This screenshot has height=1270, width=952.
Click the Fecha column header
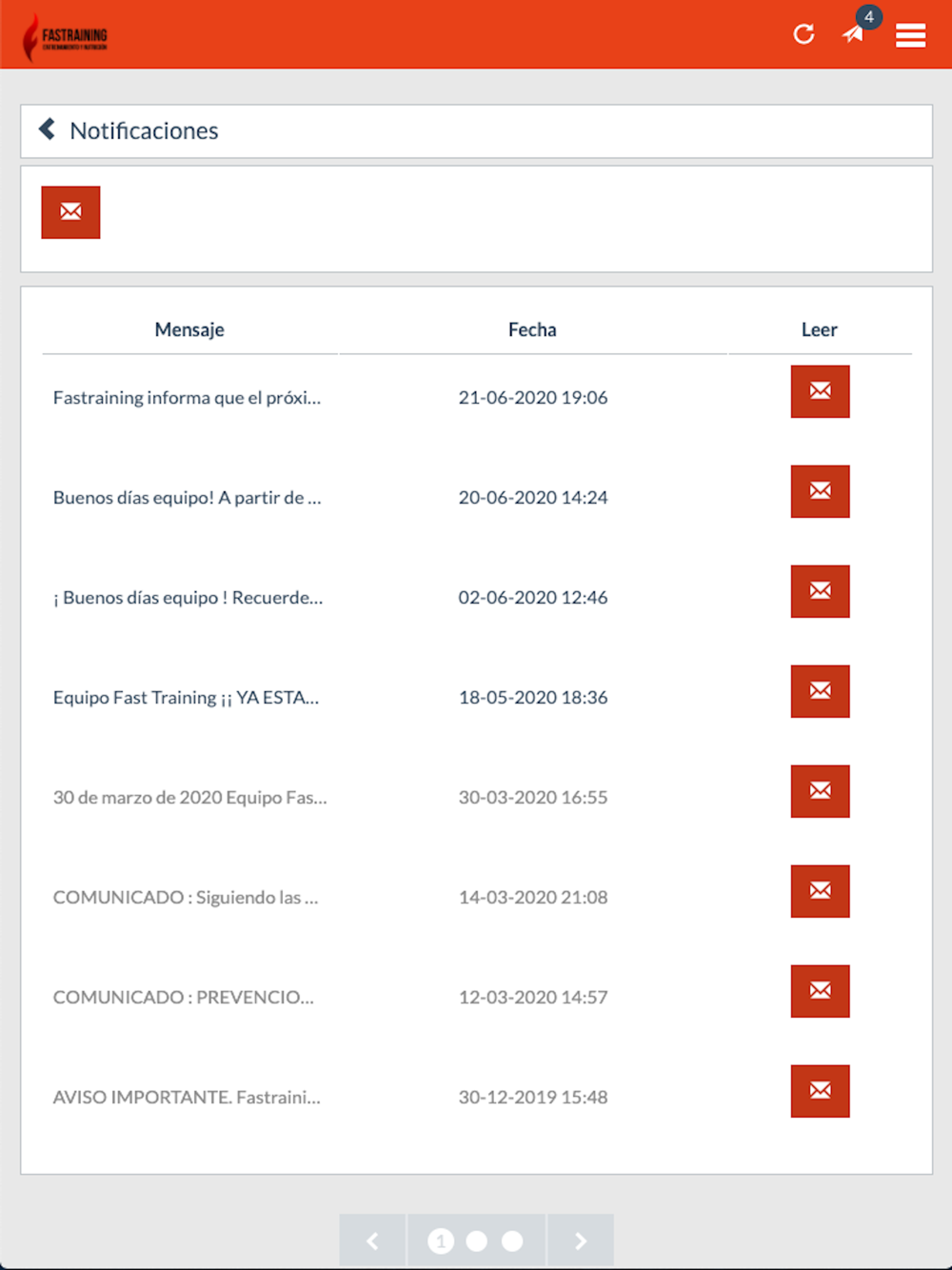[532, 329]
